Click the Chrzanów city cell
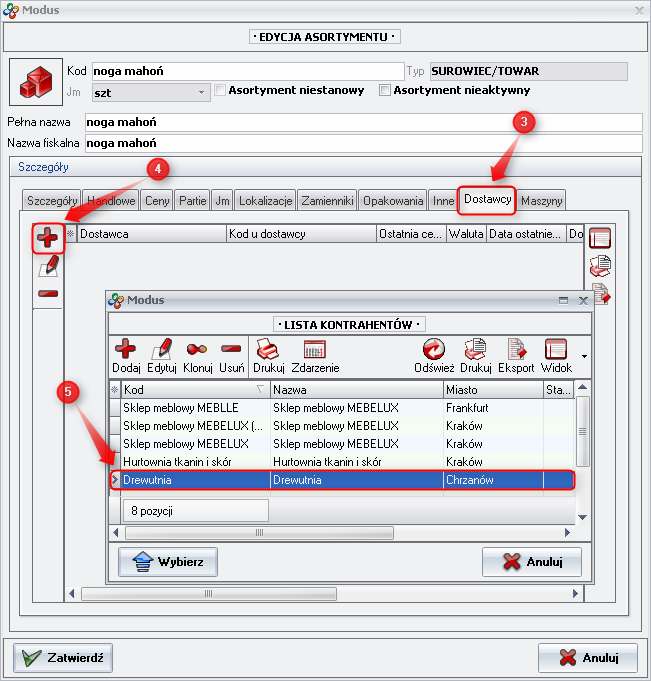Viewport: 651px width, 681px height. click(x=493, y=480)
